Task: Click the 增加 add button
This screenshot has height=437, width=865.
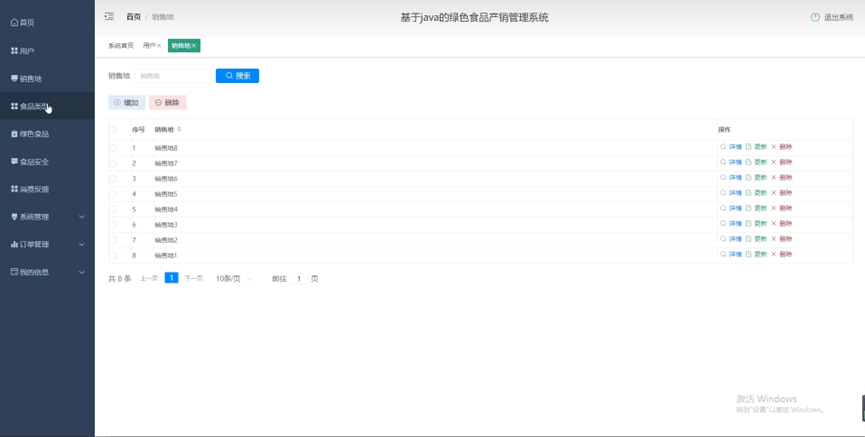Action: (126, 103)
